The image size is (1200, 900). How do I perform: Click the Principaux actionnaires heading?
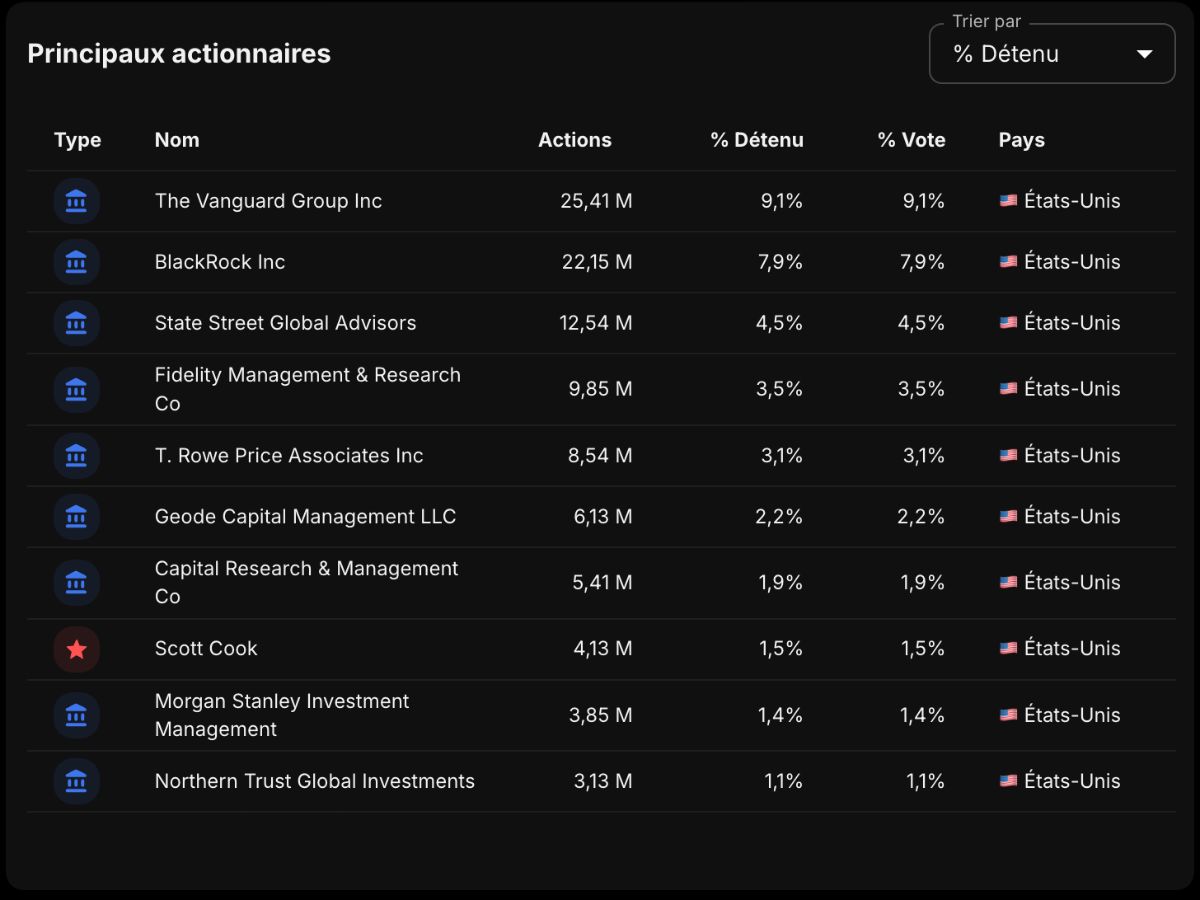pyautogui.click(x=179, y=54)
